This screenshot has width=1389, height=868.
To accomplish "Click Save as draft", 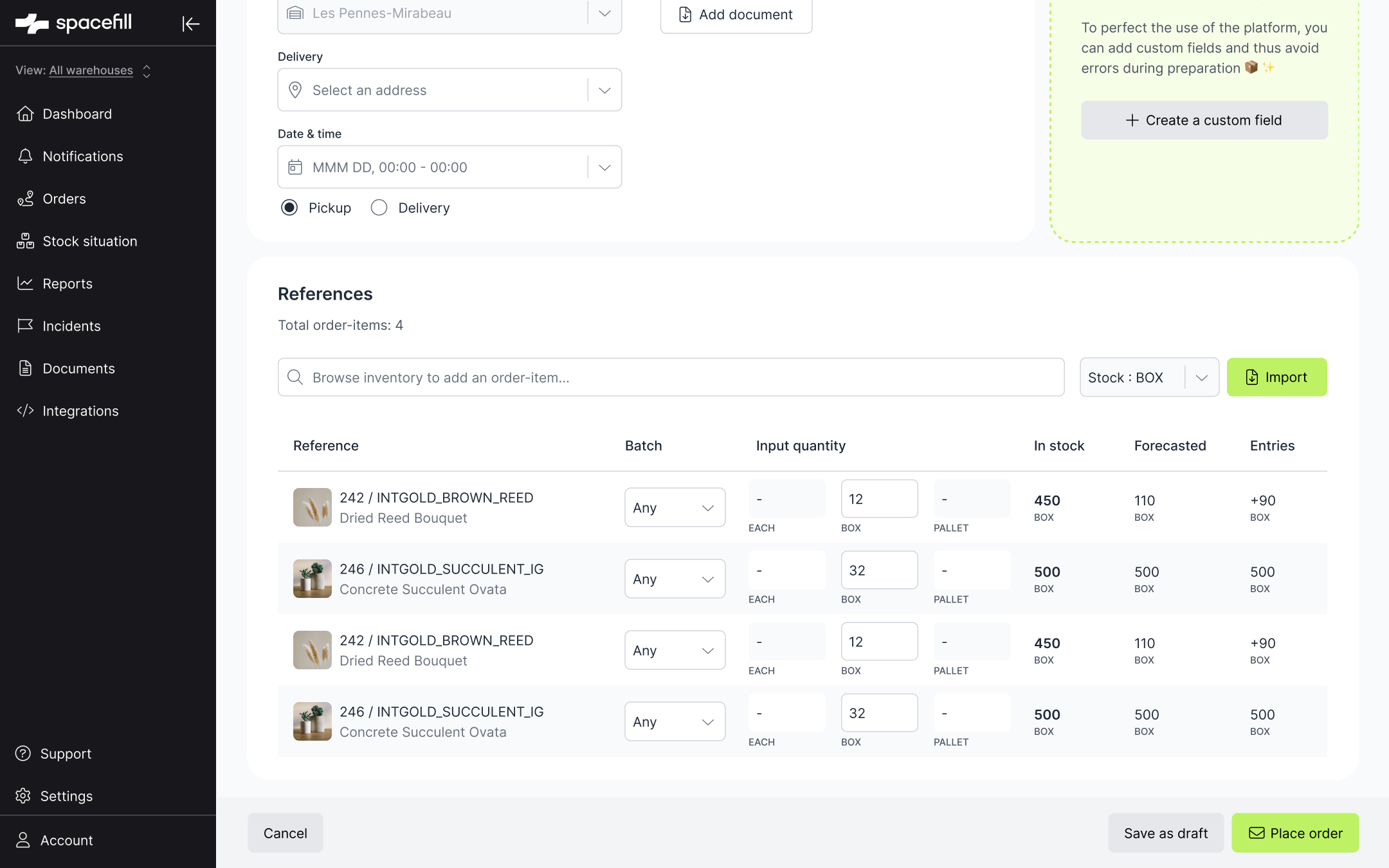I will point(1166,833).
